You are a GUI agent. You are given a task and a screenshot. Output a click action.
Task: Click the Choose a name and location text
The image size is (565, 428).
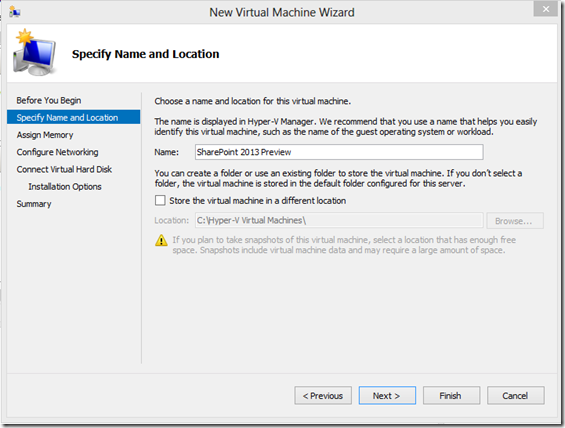pyautogui.click(x=253, y=101)
